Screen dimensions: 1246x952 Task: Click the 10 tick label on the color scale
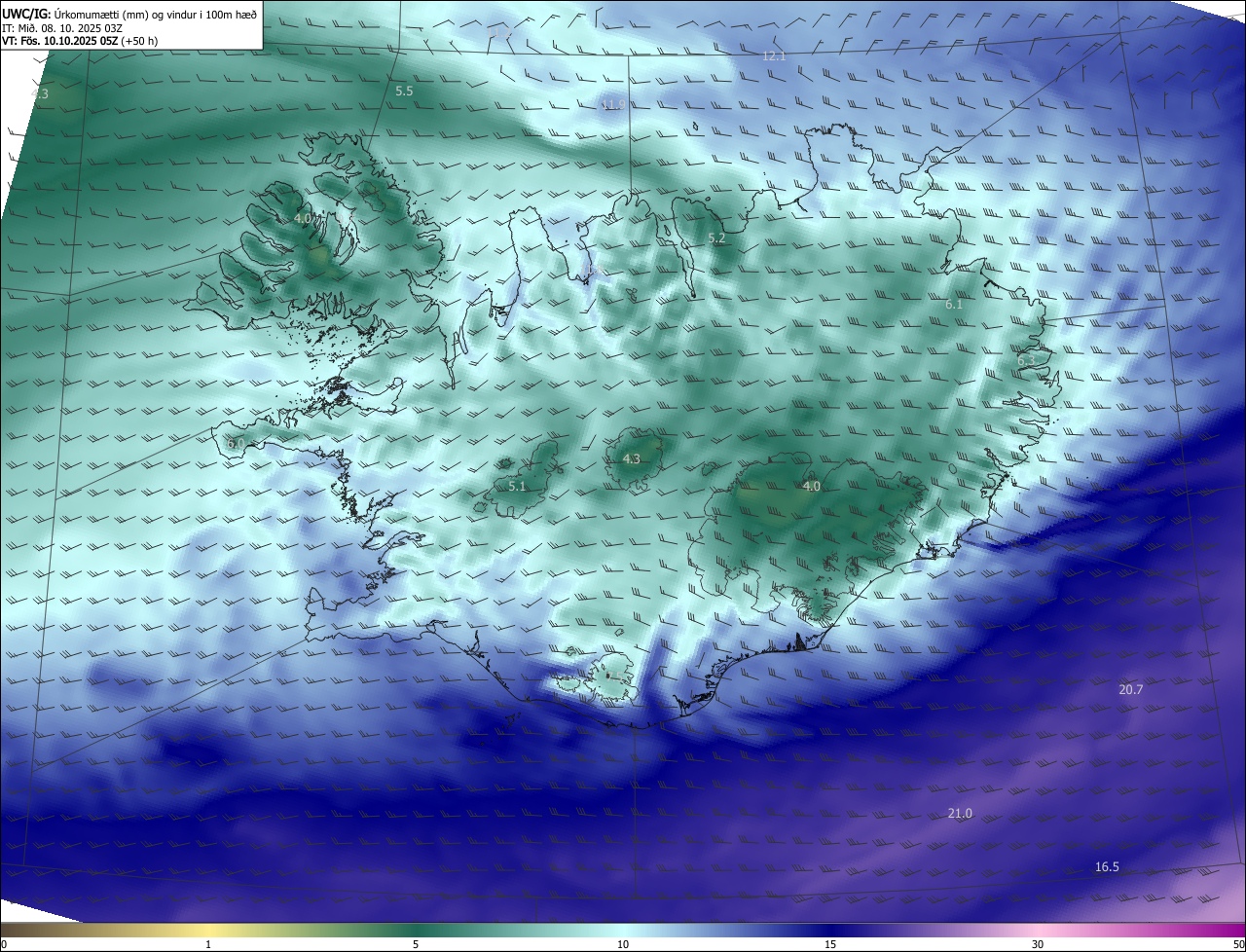pos(623,945)
